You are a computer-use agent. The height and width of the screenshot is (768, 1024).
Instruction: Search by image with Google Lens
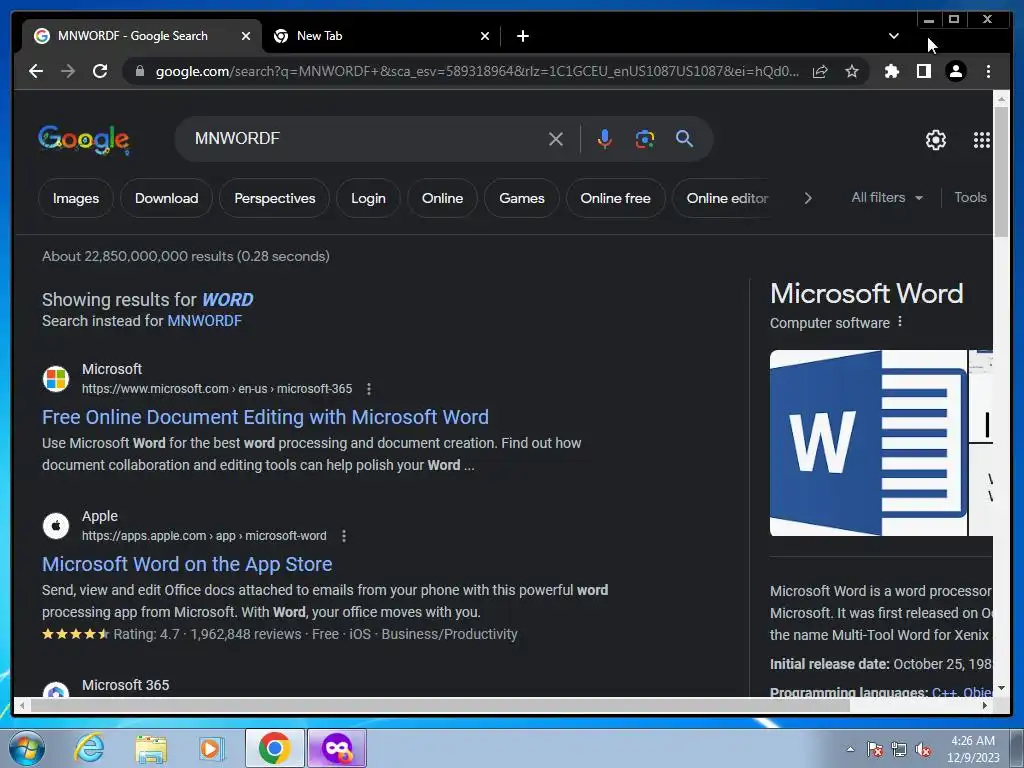(x=645, y=138)
